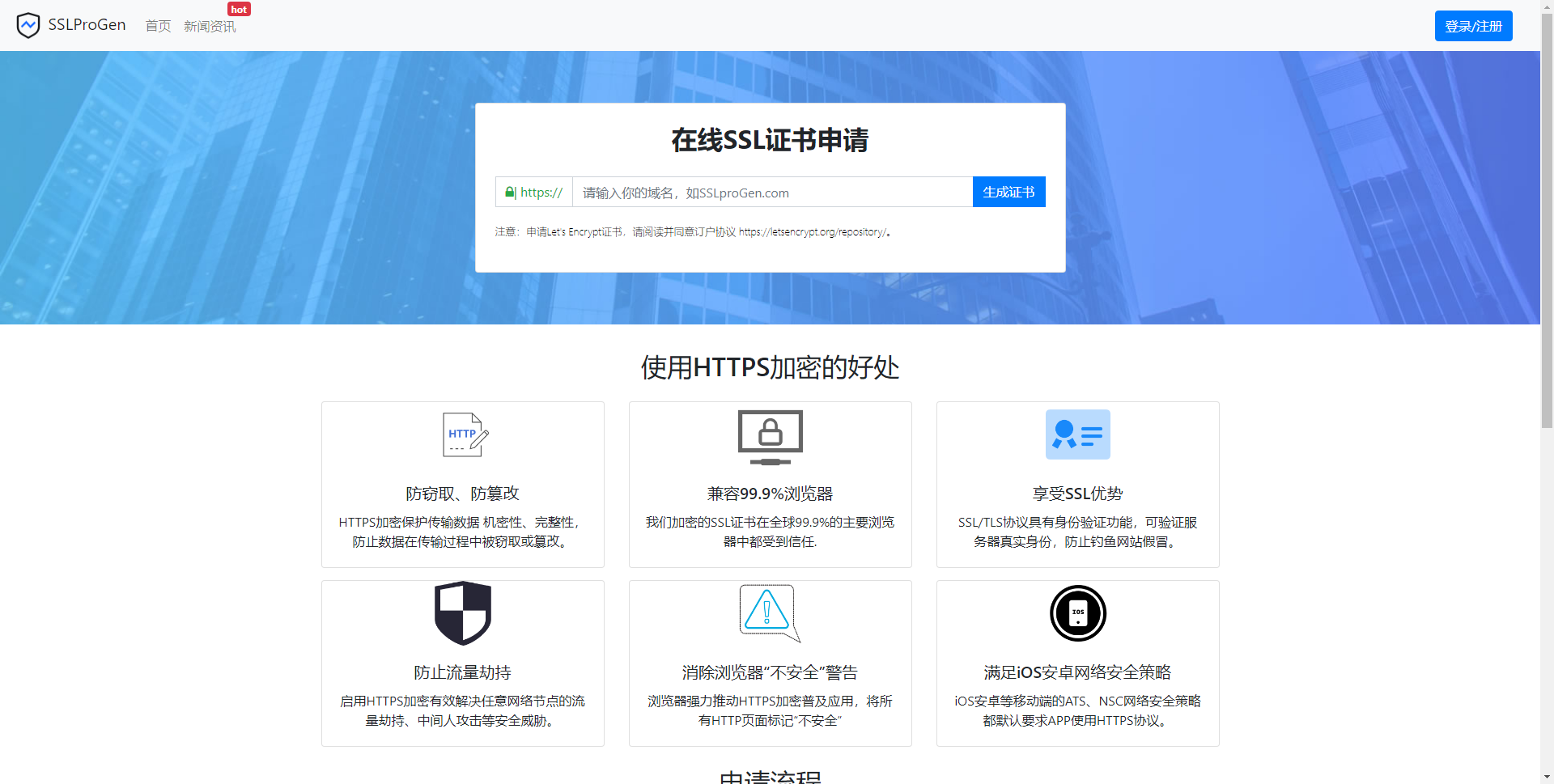Click the red hot badge above 新闻资讯
Screen dimensions: 1554x784
pos(239,9)
